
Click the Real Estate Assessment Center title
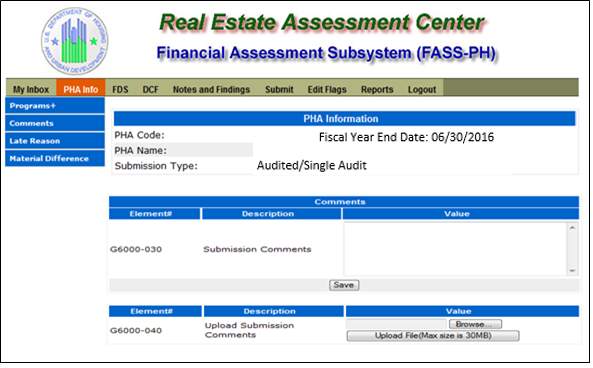coord(322,22)
